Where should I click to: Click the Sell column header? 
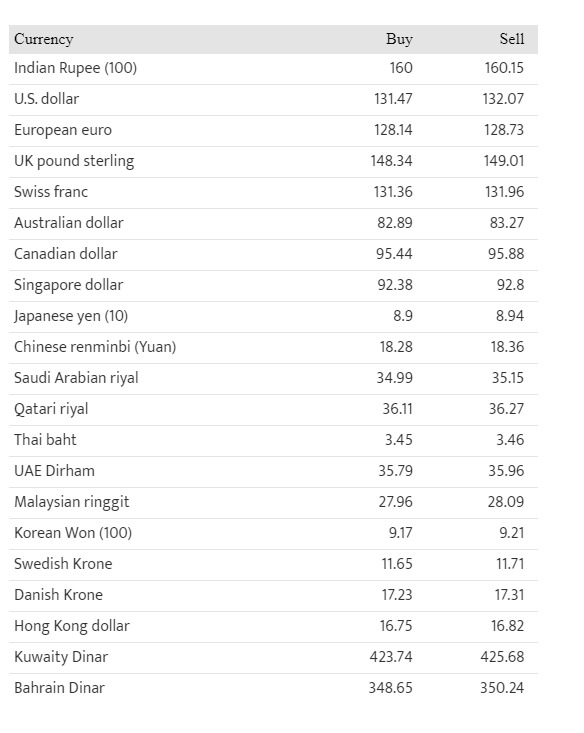(x=512, y=39)
